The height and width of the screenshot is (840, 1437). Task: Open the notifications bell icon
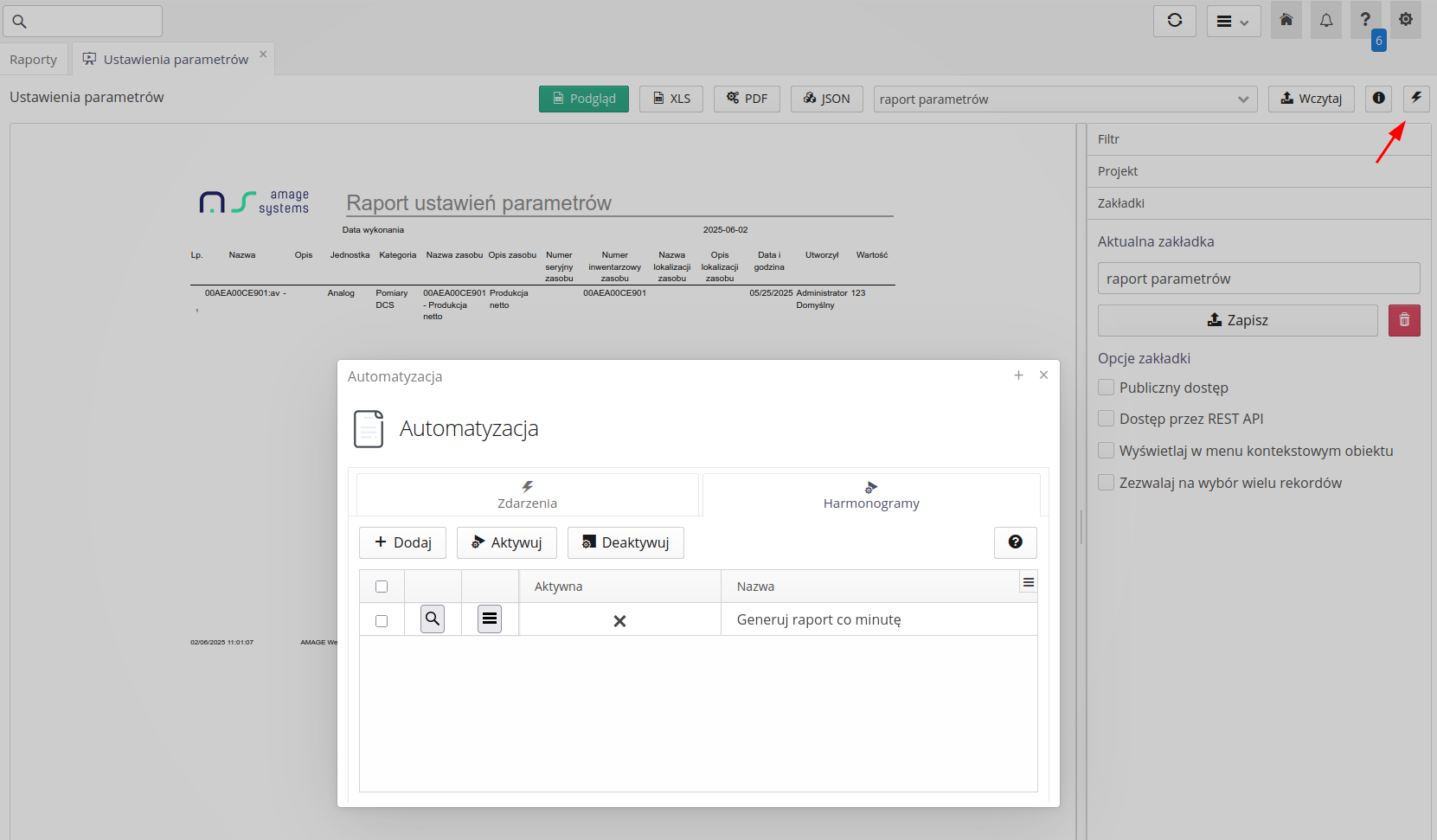tap(1325, 20)
